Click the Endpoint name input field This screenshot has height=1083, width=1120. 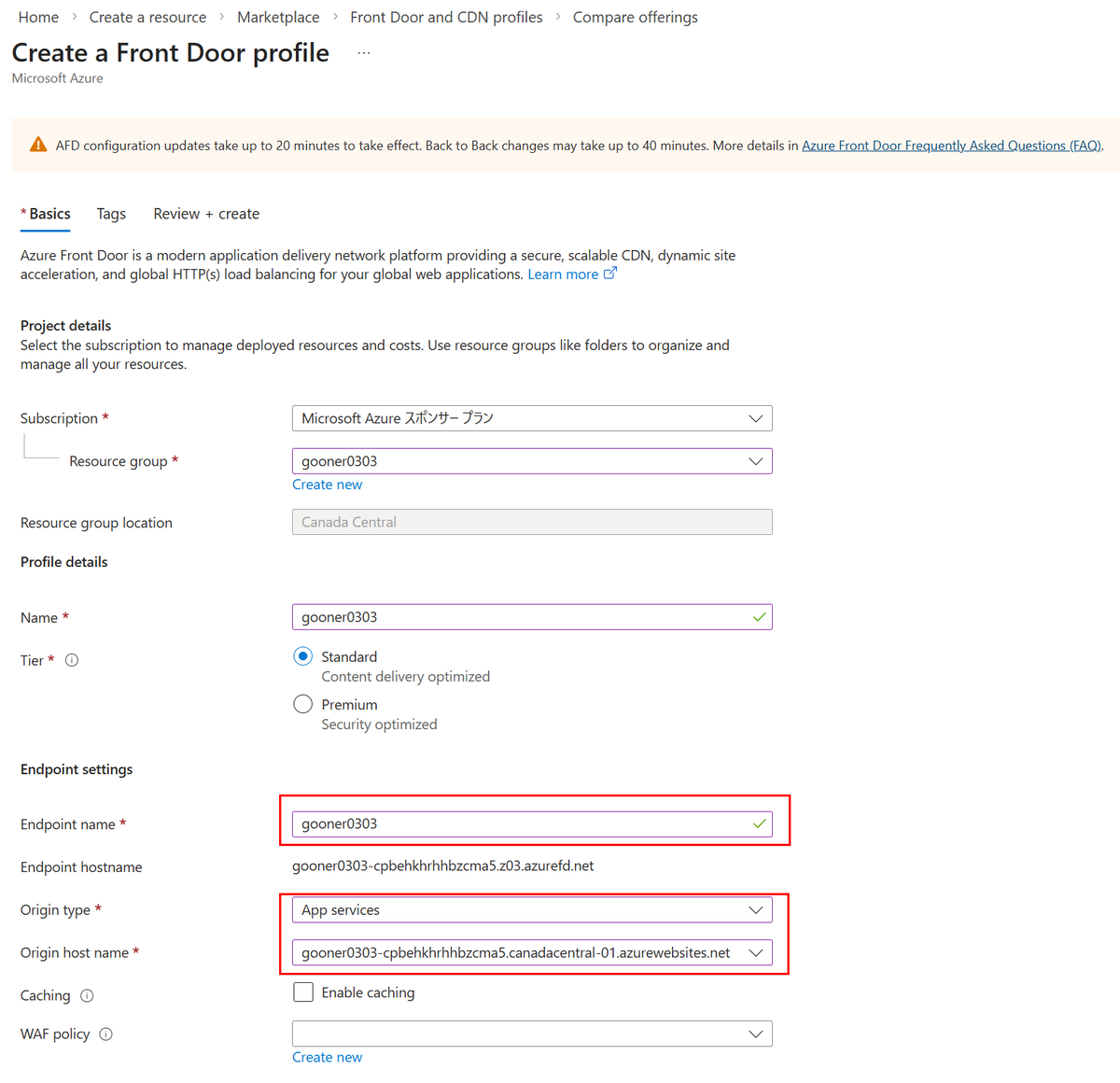click(x=532, y=823)
